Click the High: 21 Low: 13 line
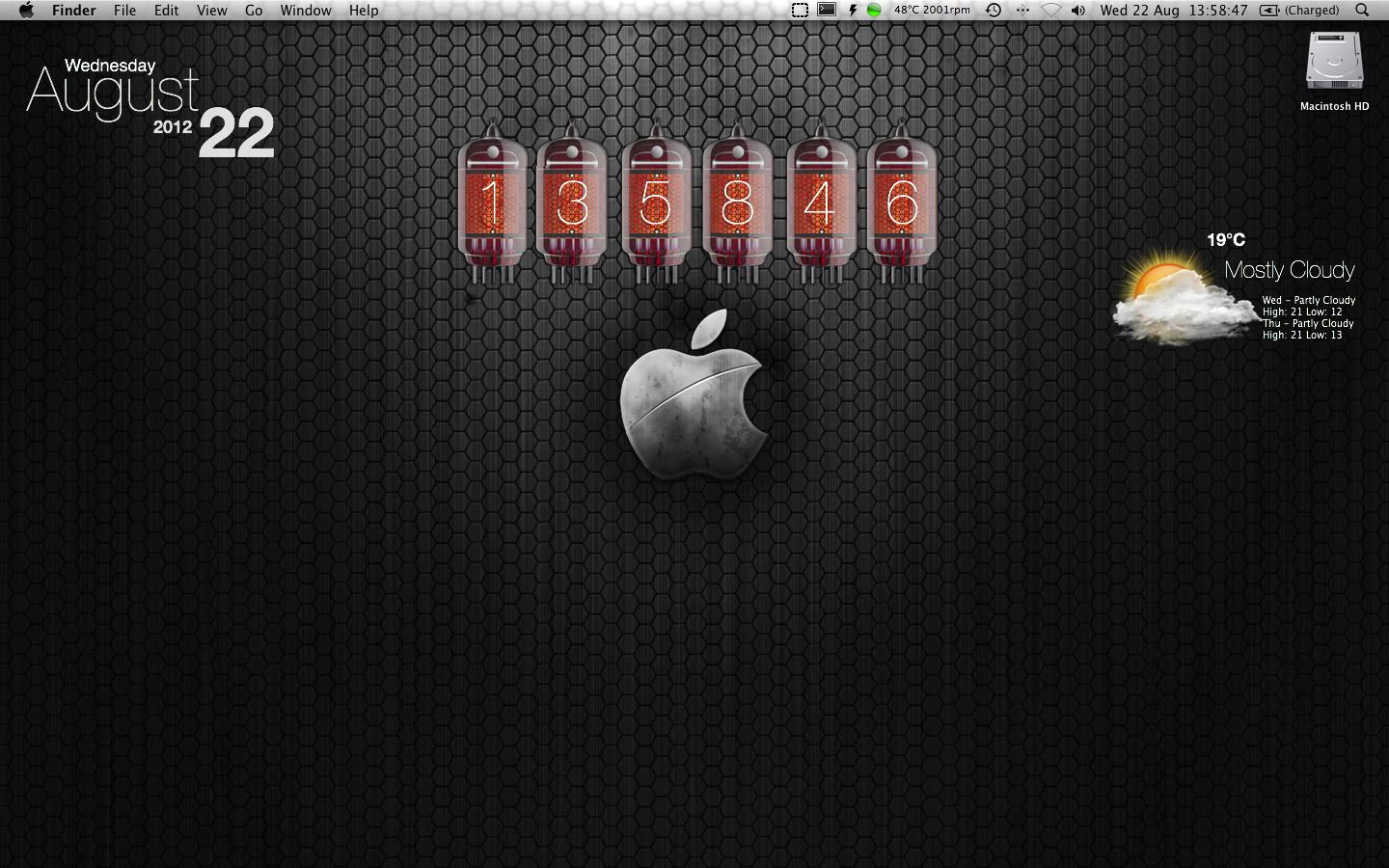The height and width of the screenshot is (868, 1389). 1302,335
